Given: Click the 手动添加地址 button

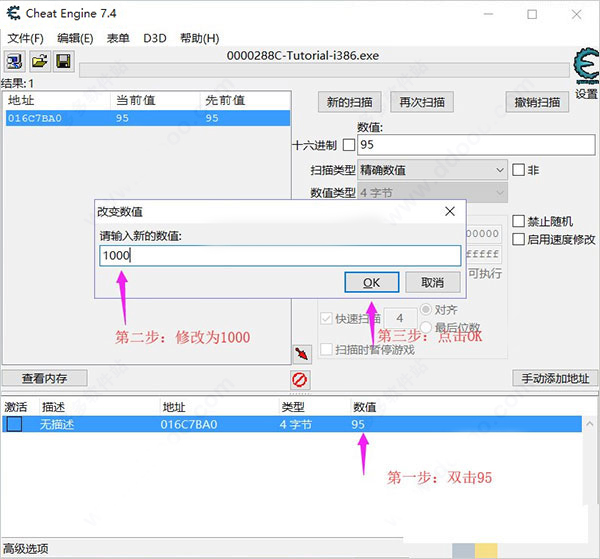Looking at the screenshot, I should [x=555, y=378].
